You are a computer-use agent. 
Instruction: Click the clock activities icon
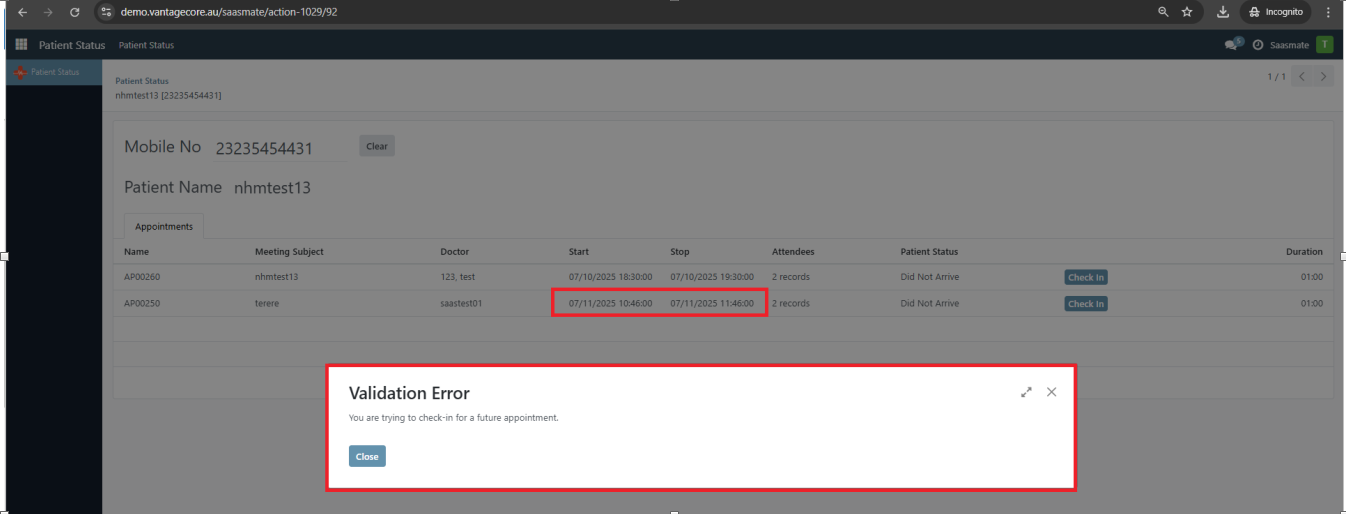tap(1258, 45)
